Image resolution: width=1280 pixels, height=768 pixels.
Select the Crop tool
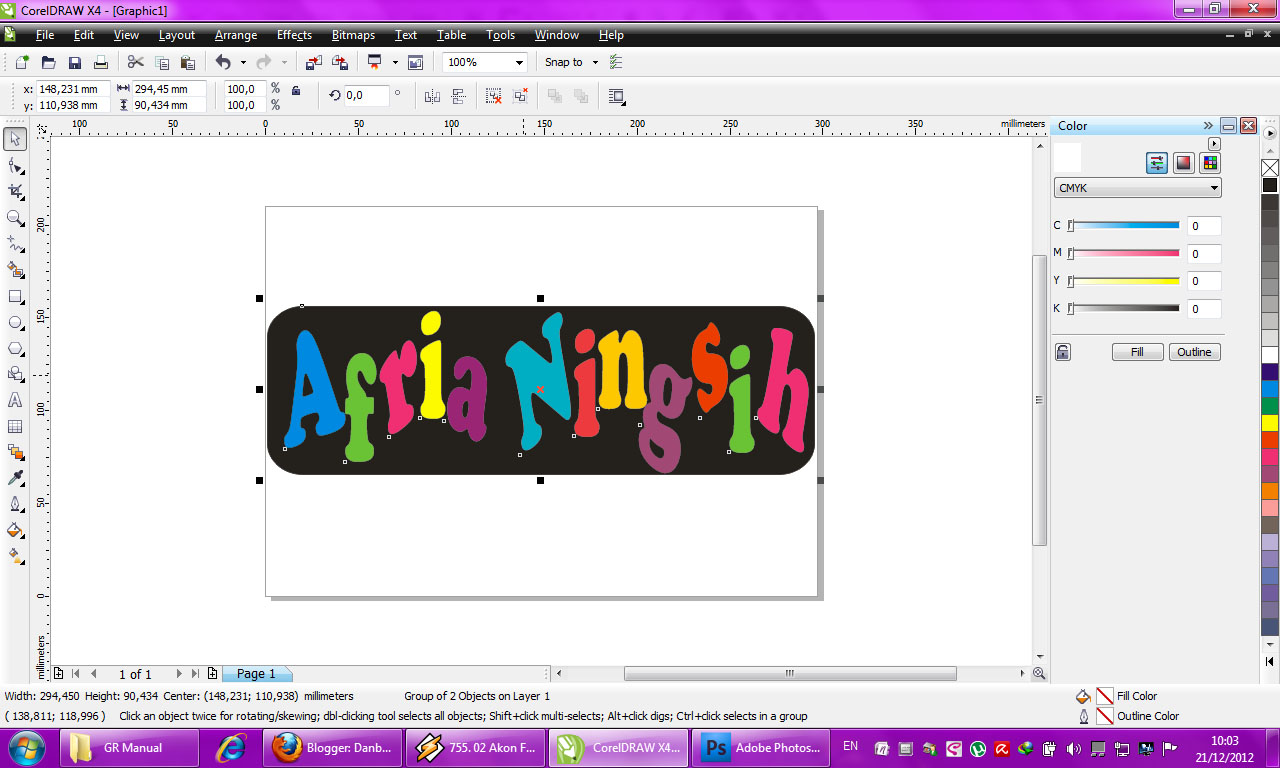(x=15, y=191)
